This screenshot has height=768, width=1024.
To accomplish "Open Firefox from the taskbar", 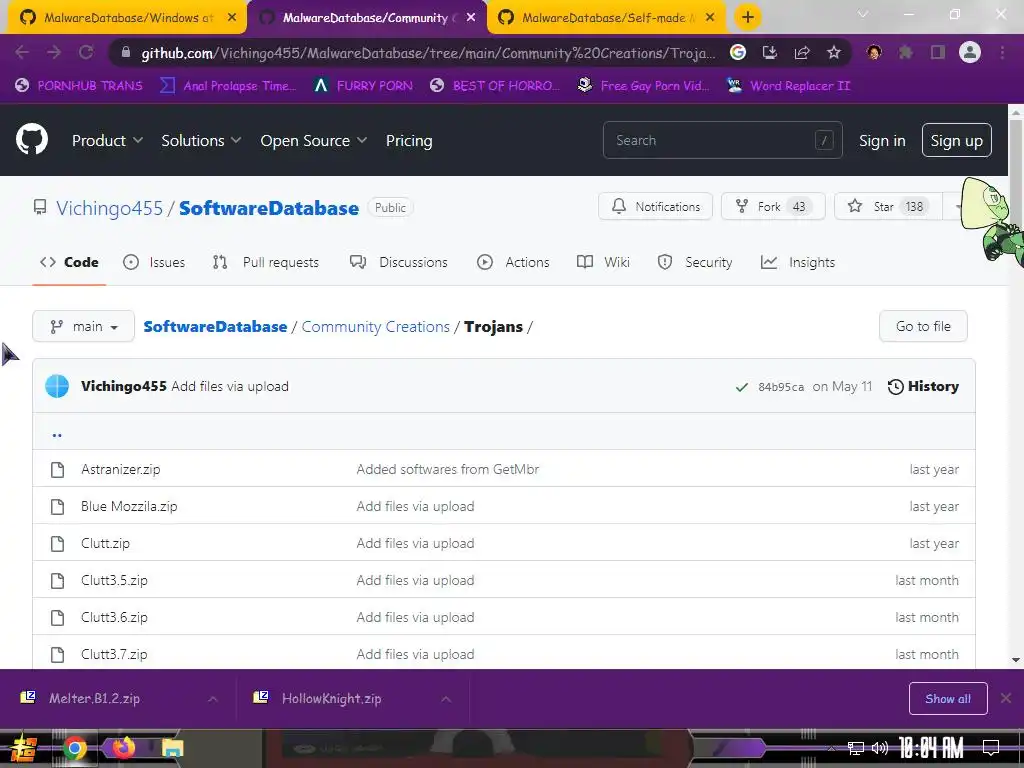I will (x=123, y=748).
